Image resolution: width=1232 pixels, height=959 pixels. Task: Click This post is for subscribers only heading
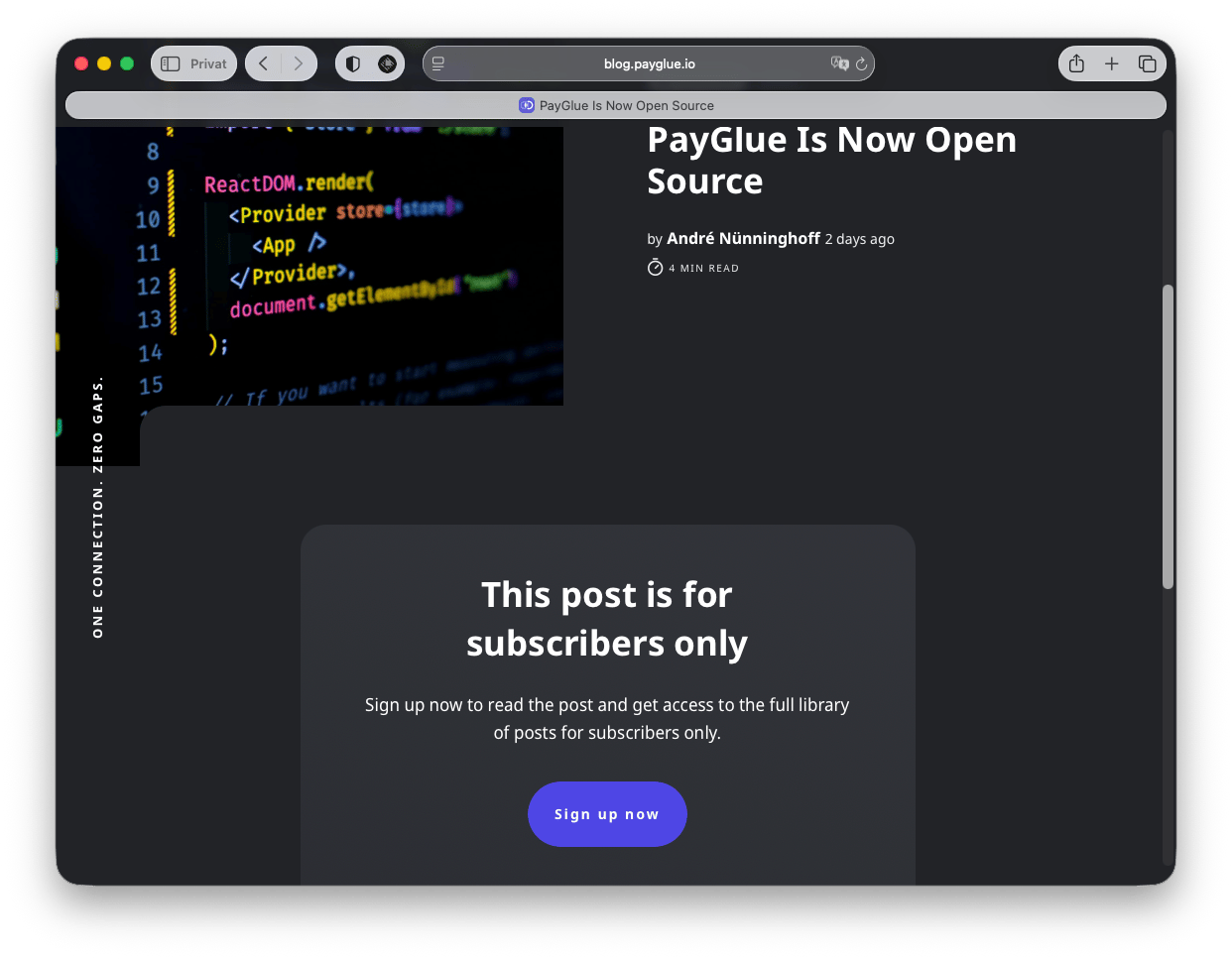607,619
